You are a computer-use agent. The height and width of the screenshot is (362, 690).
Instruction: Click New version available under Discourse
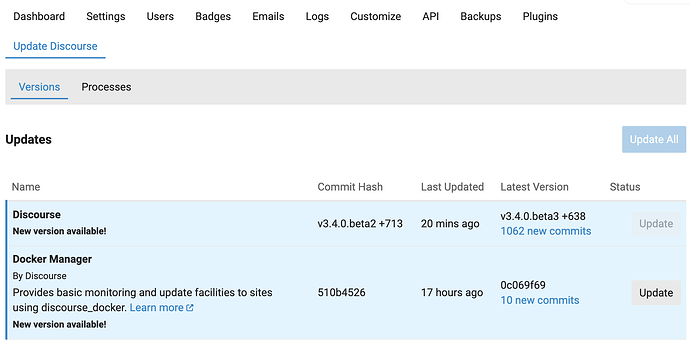click(x=59, y=231)
